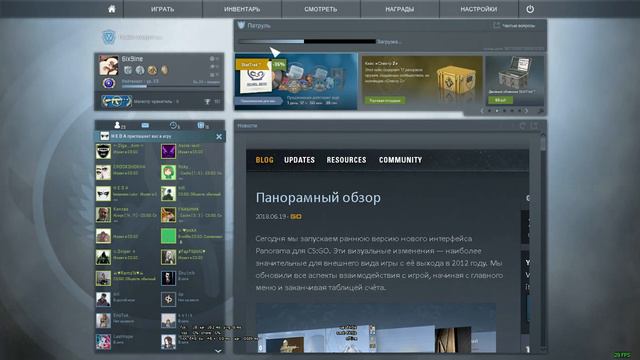Open the blog post preview image

[376, 328]
